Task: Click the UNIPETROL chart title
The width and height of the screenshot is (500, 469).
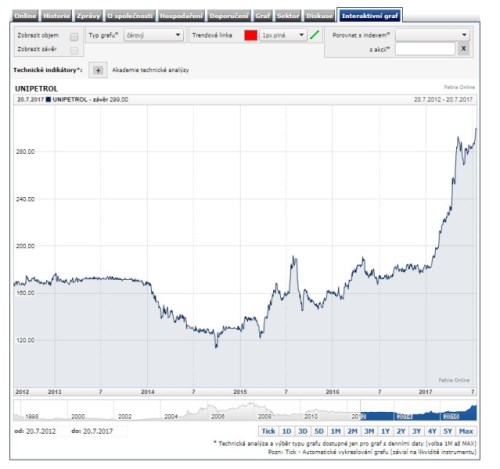Action: pyautogui.click(x=36, y=89)
